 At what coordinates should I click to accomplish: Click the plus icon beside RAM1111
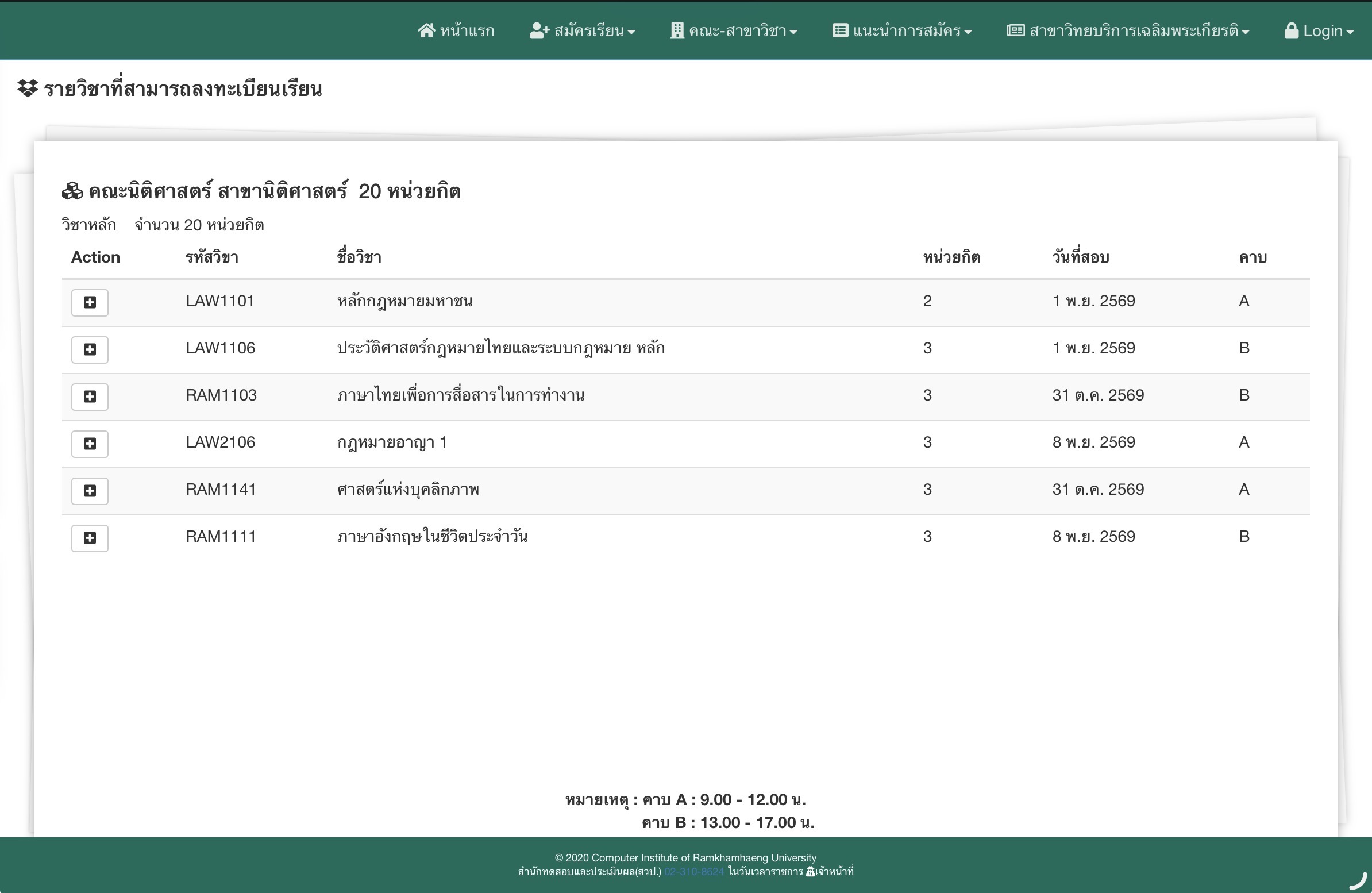(x=90, y=538)
